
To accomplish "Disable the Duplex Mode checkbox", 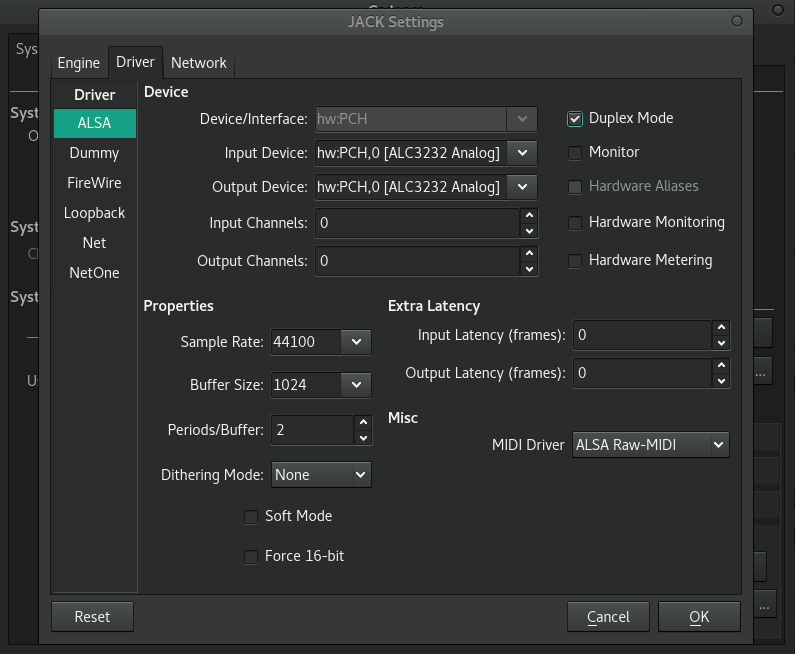I will [x=575, y=119].
